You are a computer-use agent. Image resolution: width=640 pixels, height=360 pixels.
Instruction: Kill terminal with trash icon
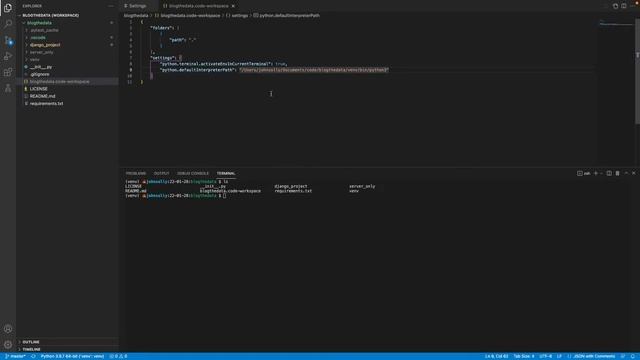tap(618, 173)
